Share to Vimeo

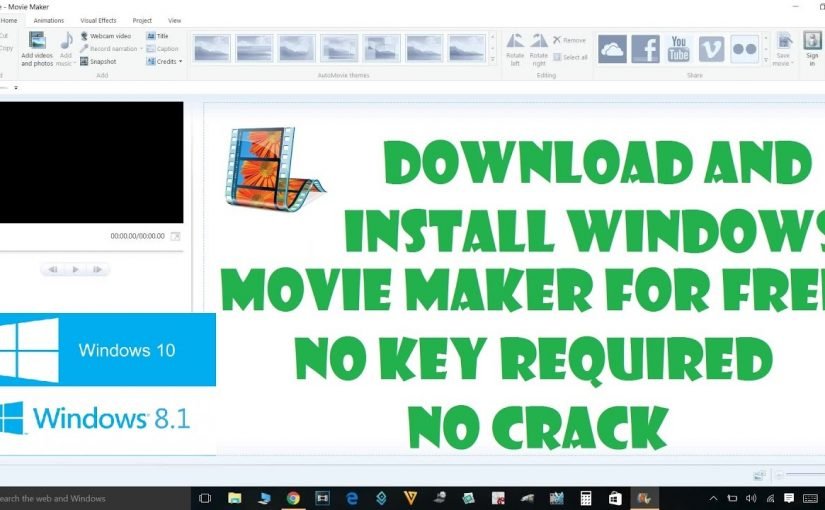(711, 49)
